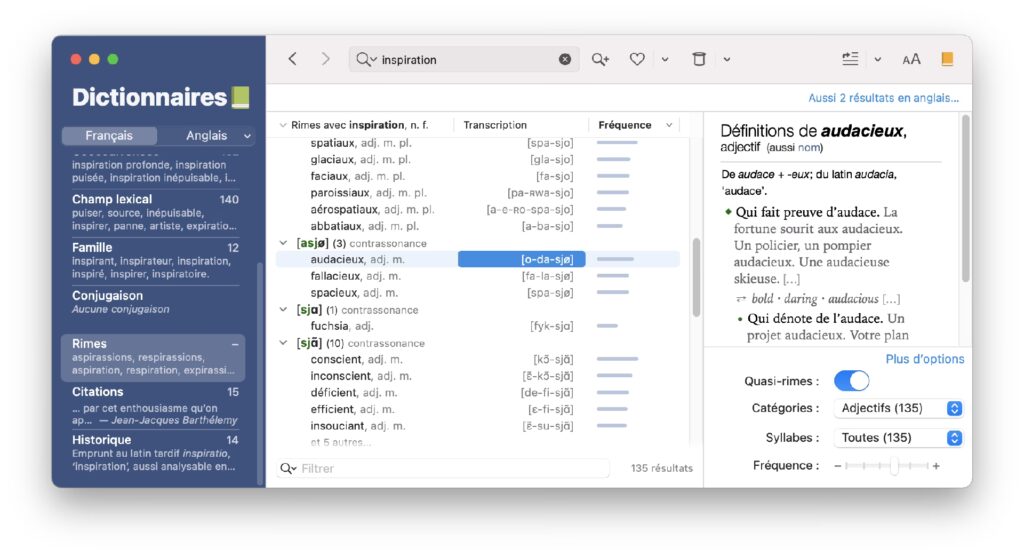Clear the inspiration search field
This screenshot has width=1024, height=556.
tap(565, 60)
